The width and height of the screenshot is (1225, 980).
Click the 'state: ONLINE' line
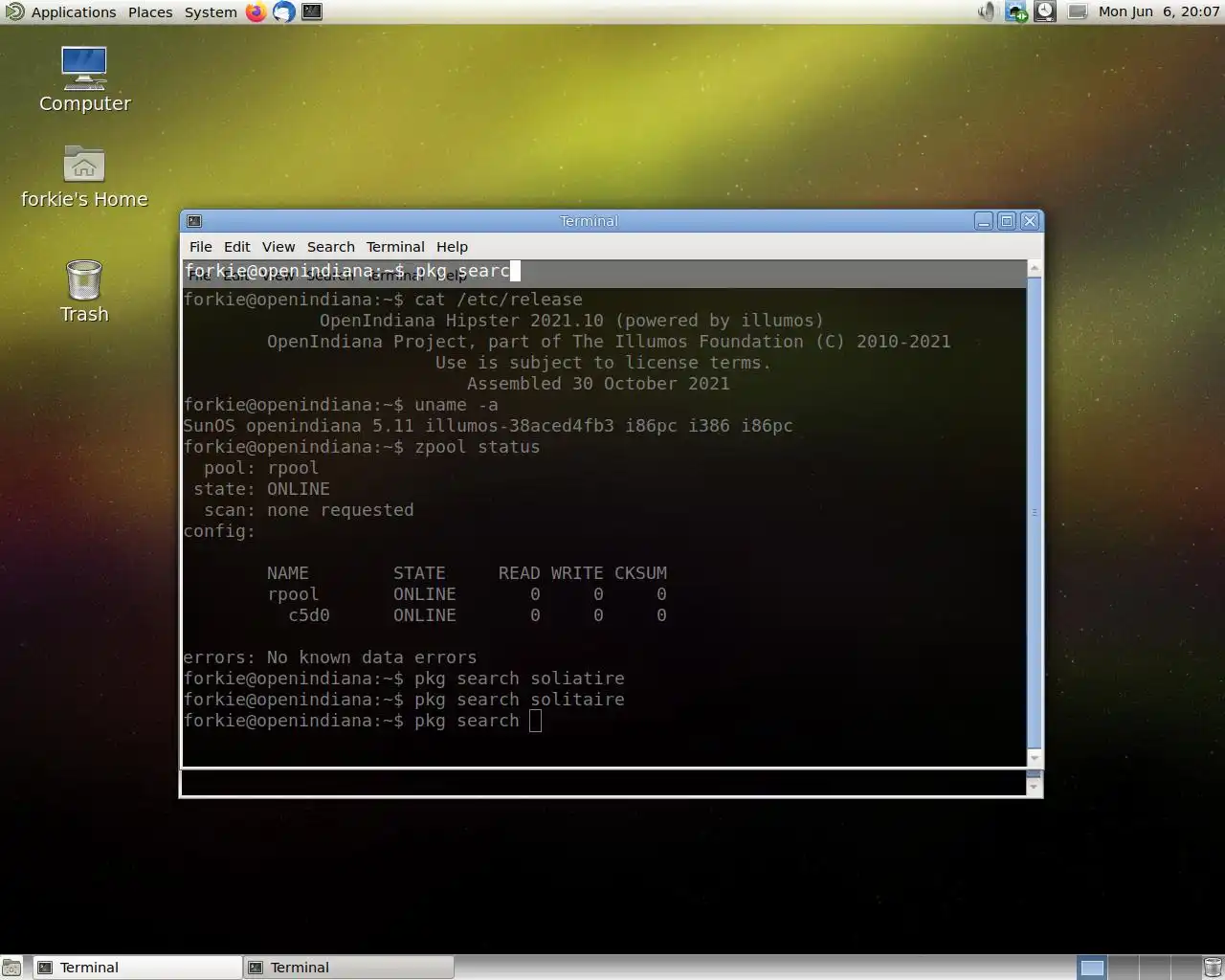pos(261,489)
